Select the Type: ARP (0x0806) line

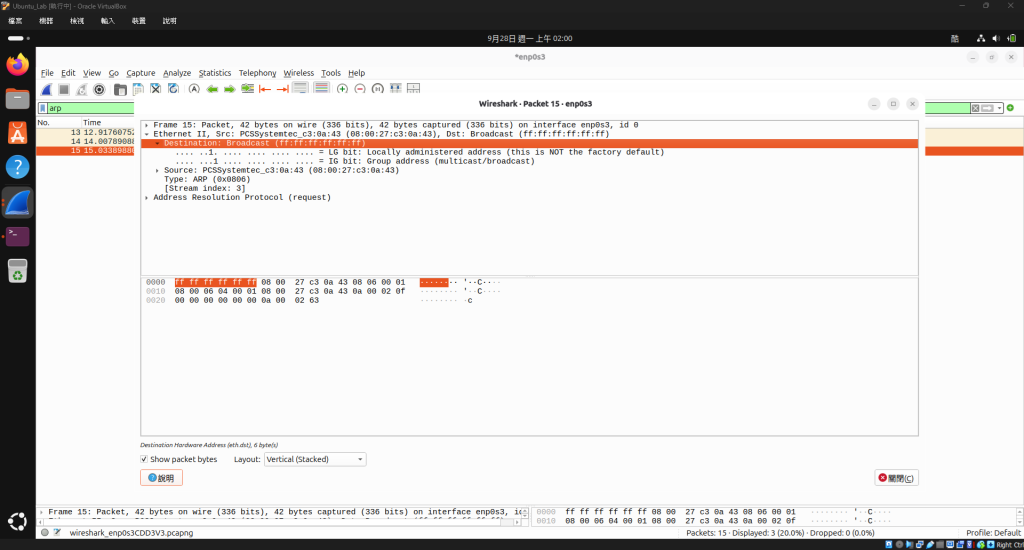[207, 180]
